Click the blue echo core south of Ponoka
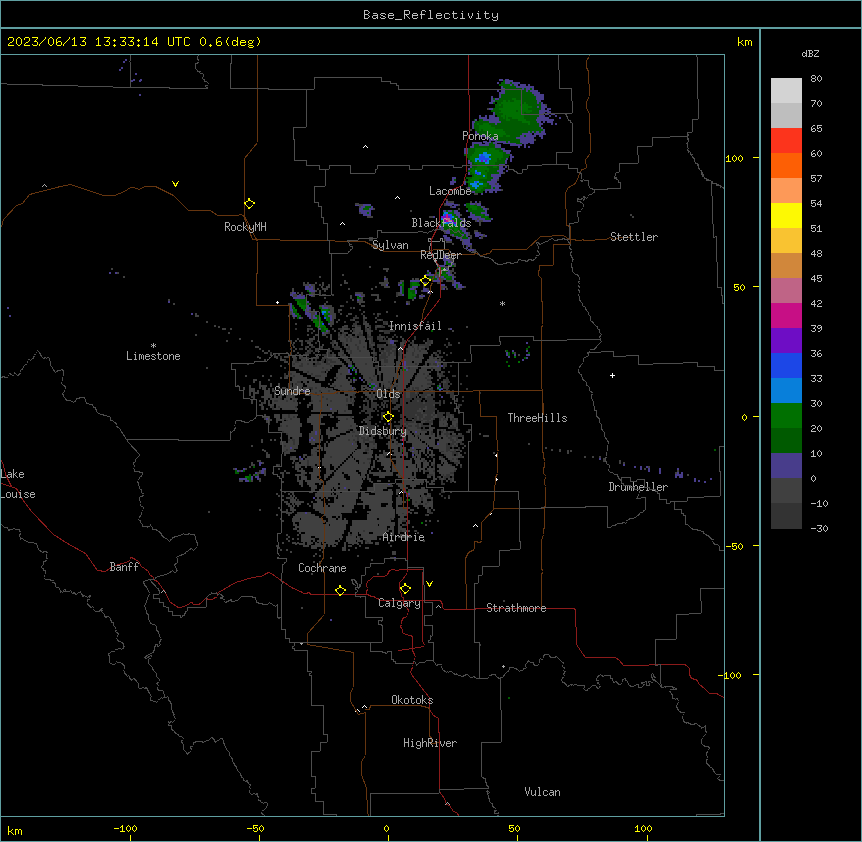 (x=484, y=158)
